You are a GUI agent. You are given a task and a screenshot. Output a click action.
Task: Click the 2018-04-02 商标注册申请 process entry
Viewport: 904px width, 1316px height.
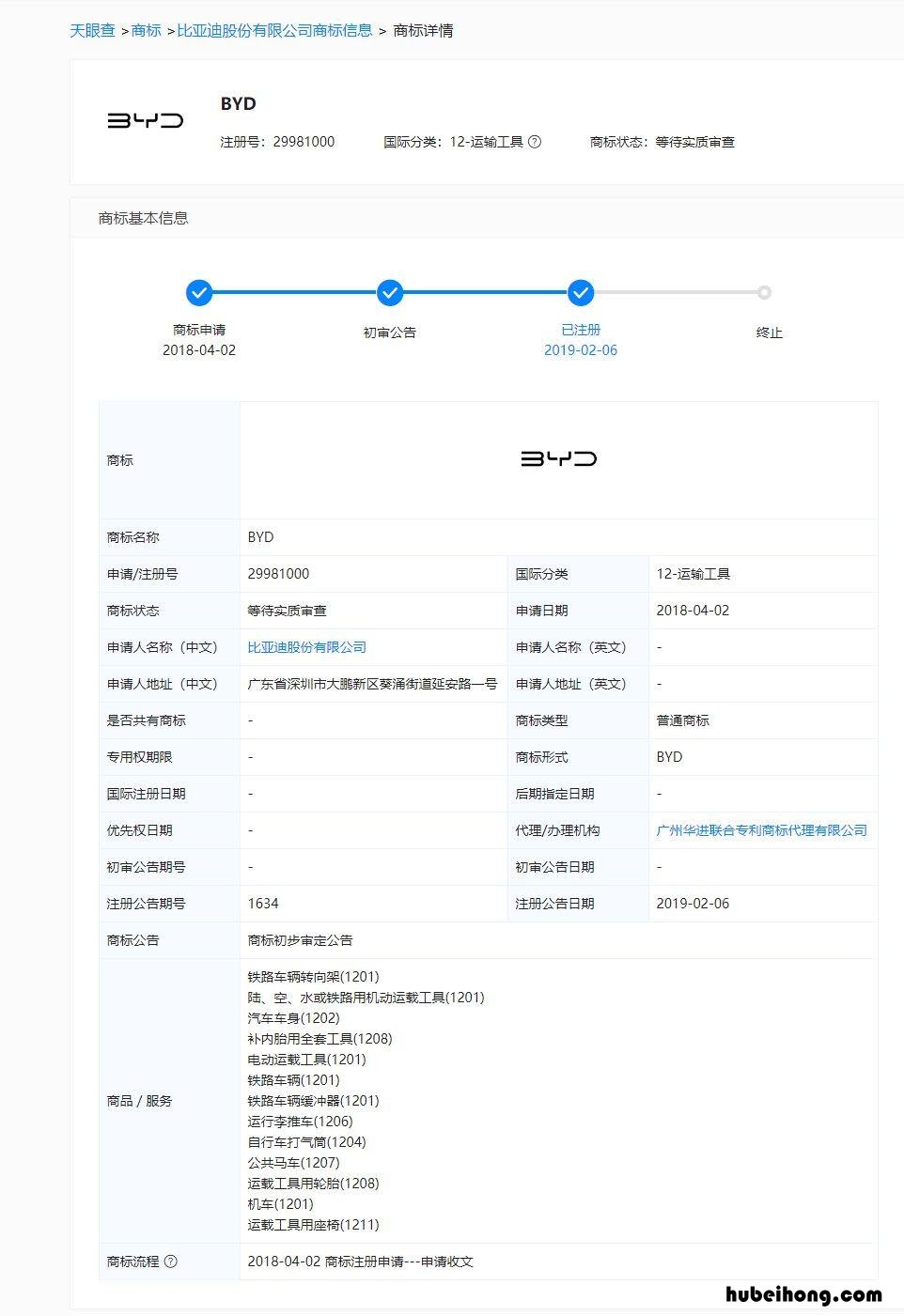pyautogui.click(x=360, y=1262)
